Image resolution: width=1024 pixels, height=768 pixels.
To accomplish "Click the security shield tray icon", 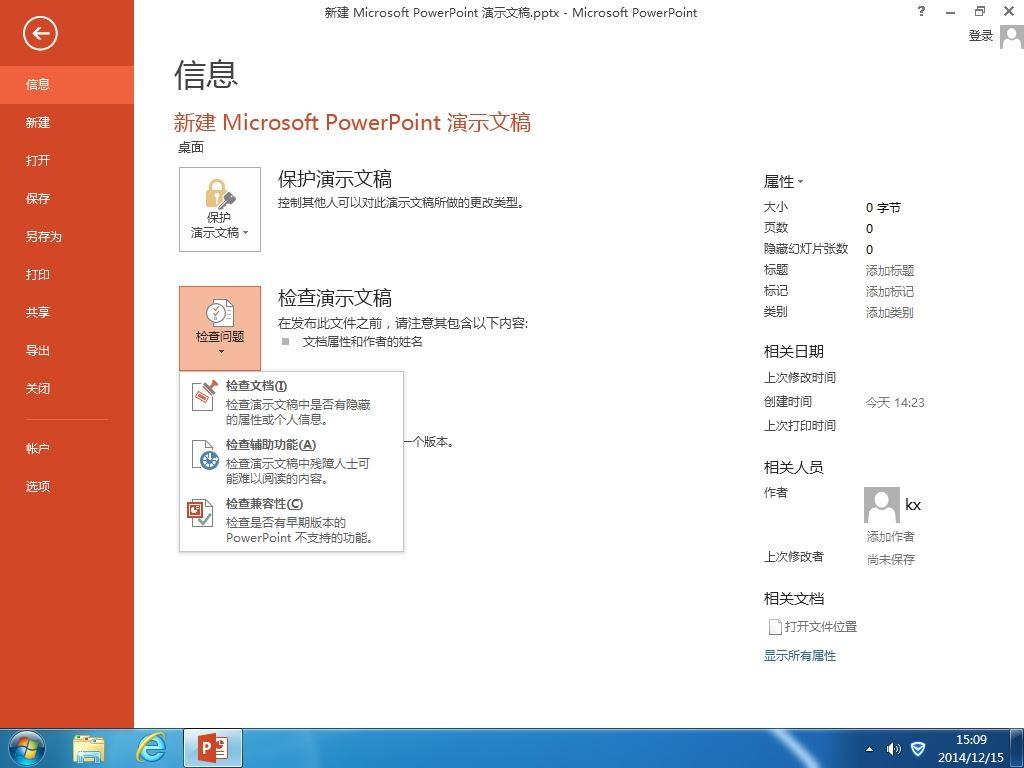I will pyautogui.click(x=918, y=749).
